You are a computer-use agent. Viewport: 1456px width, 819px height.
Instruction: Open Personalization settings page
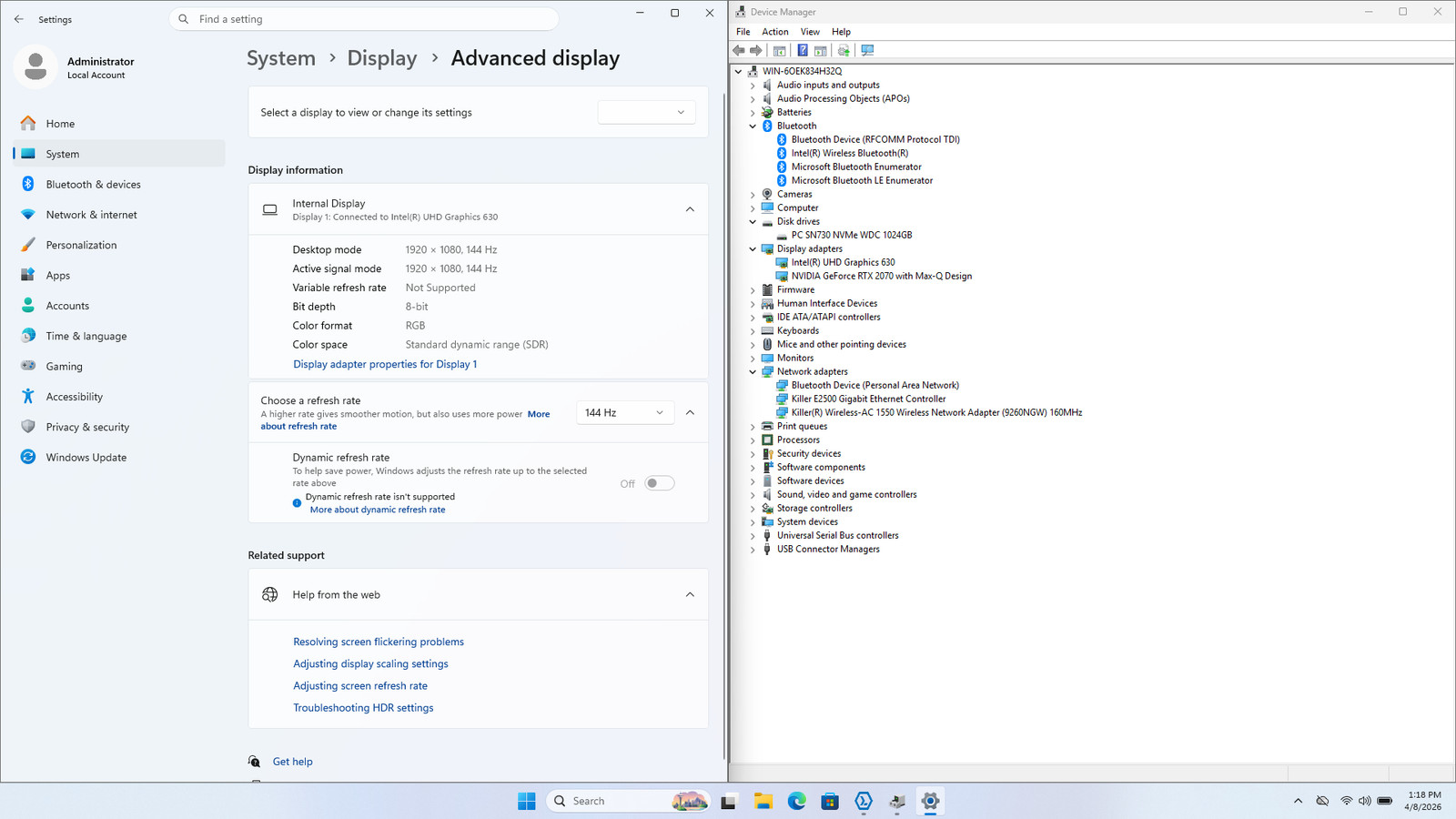119,245
